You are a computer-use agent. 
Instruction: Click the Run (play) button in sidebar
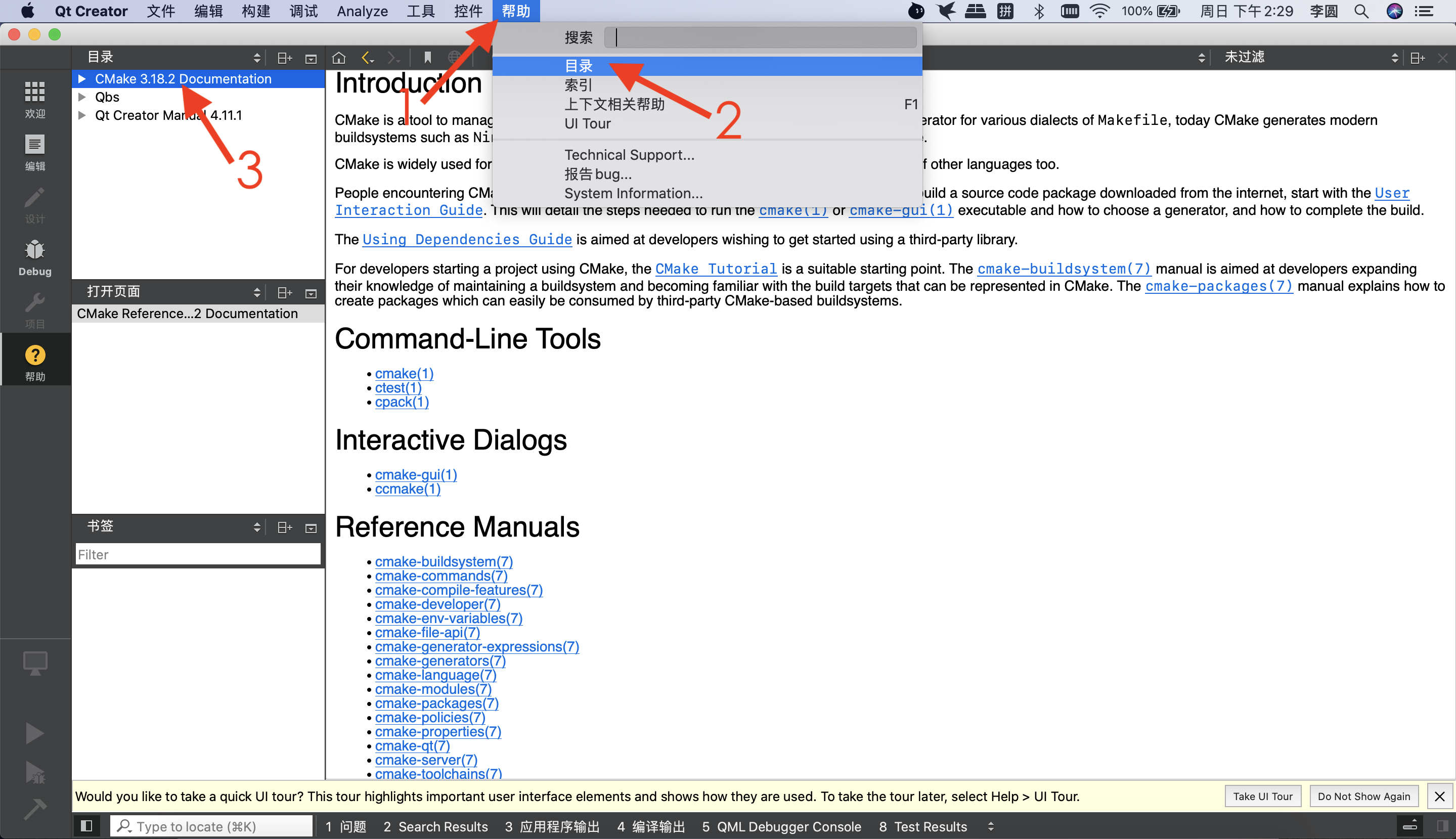pos(34,733)
